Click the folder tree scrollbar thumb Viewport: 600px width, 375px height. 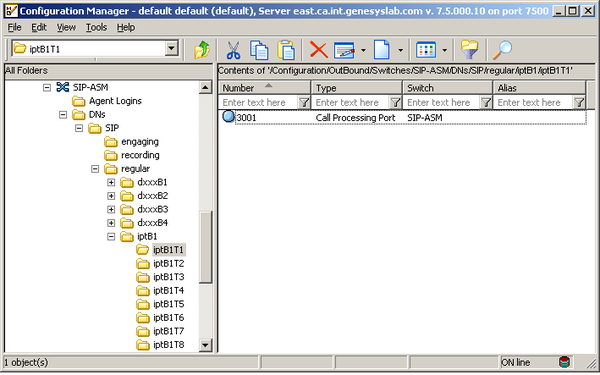(x=205, y=247)
